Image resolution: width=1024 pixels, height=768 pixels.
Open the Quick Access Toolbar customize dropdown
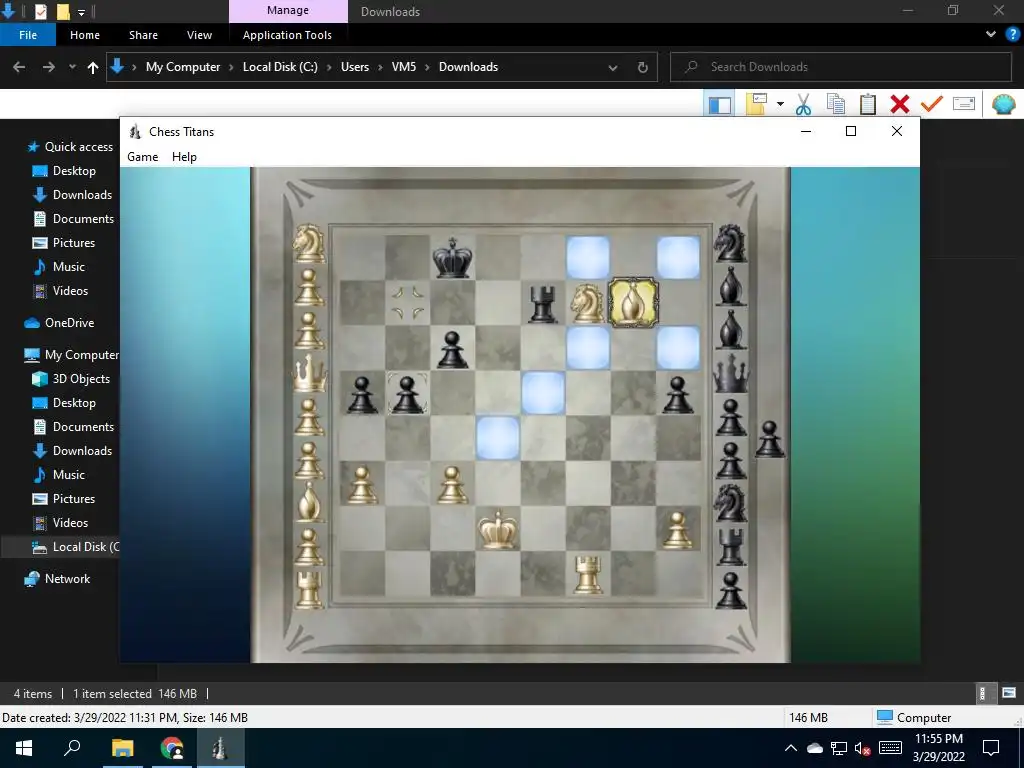tap(82, 12)
